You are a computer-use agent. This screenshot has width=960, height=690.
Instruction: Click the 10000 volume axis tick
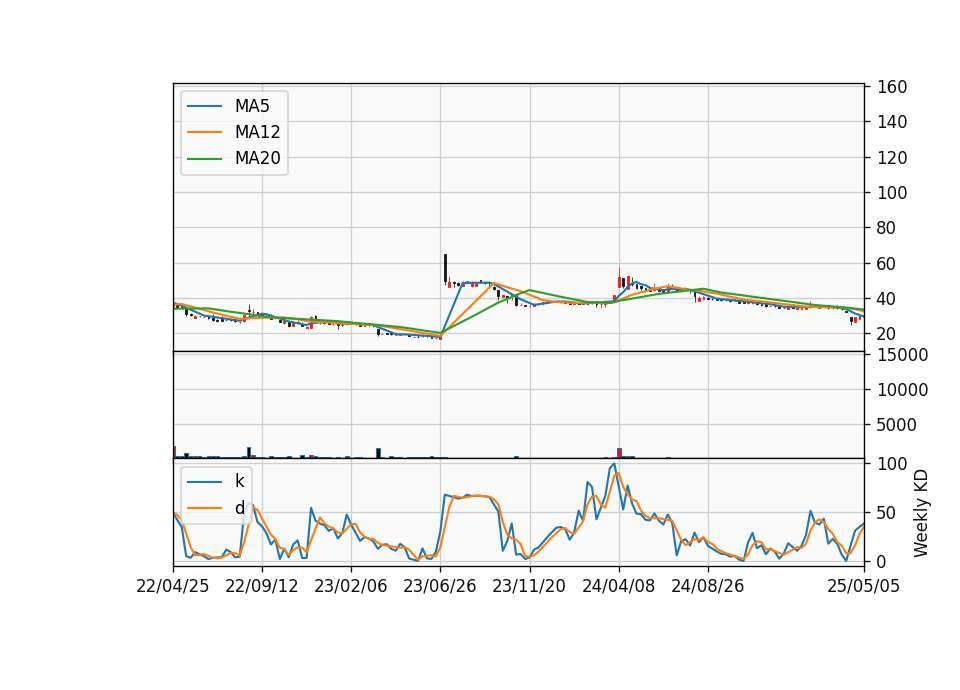click(902, 390)
